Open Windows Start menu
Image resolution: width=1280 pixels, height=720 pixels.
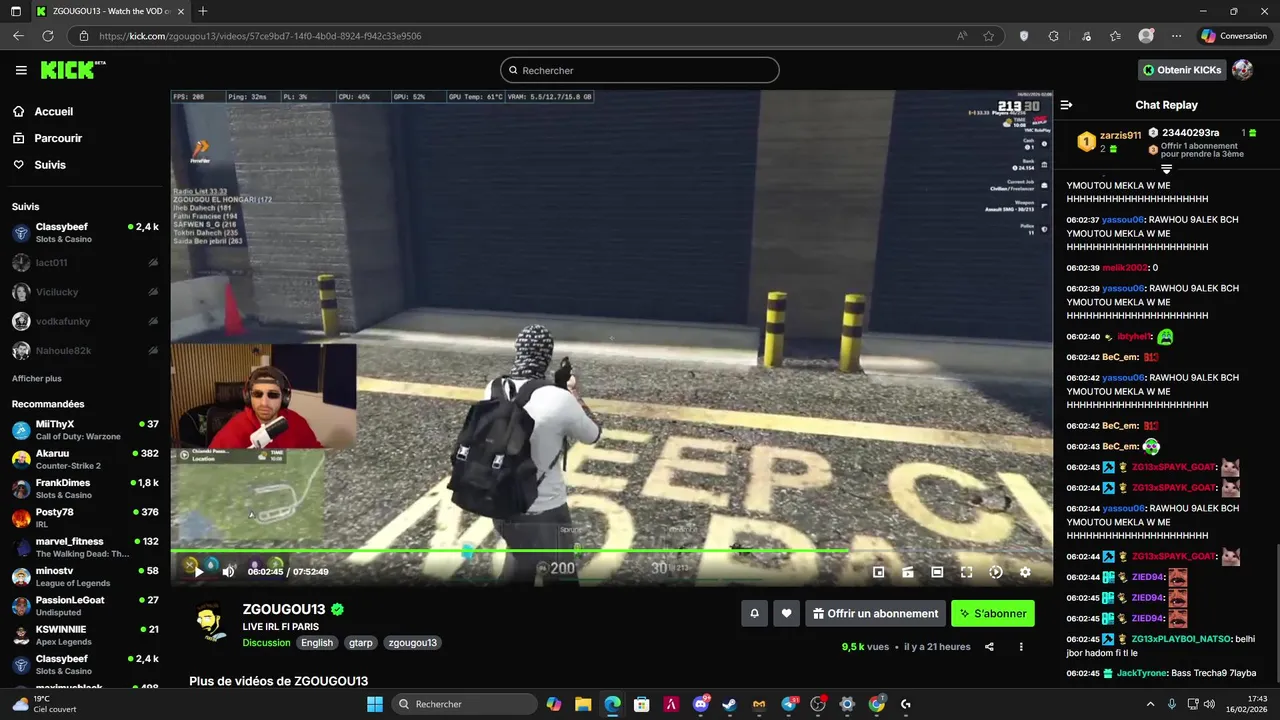coord(374,704)
